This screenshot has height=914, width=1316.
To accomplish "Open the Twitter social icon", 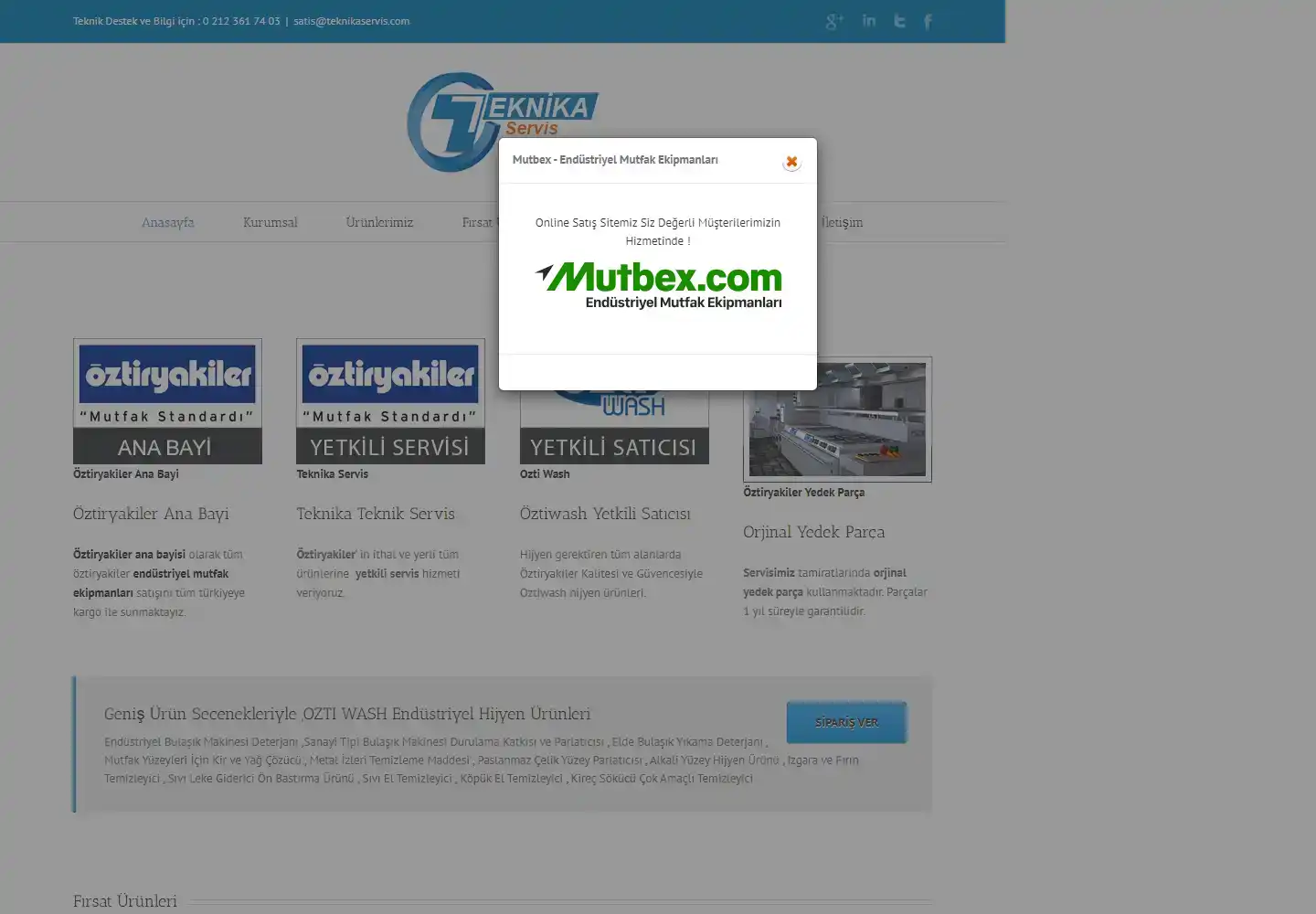I will (899, 21).
